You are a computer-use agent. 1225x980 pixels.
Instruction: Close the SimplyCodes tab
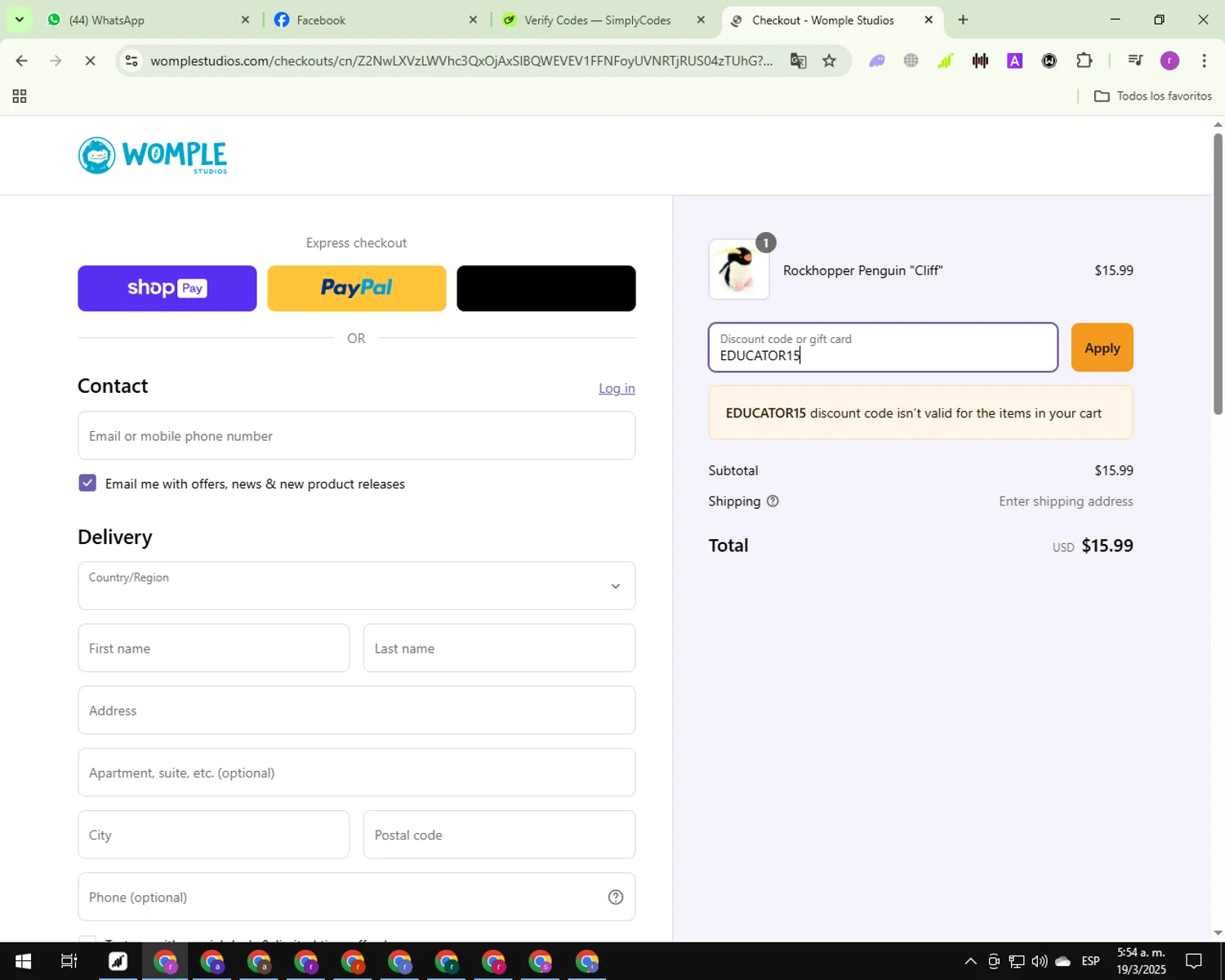click(701, 20)
